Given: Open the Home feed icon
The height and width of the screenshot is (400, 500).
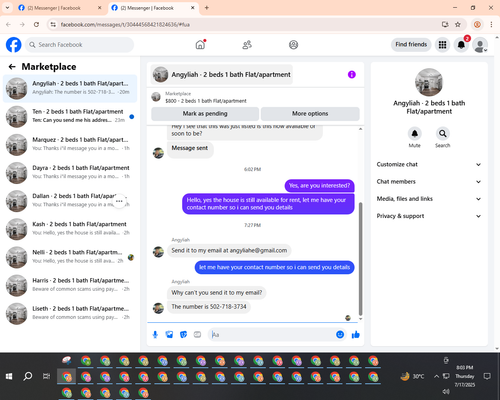Looking at the screenshot, I should click(200, 44).
